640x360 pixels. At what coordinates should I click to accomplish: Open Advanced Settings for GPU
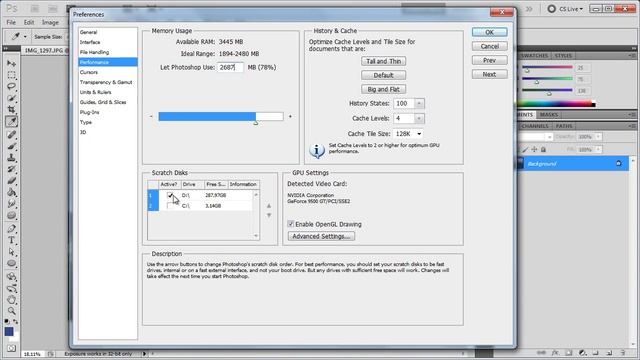[x=321, y=236]
